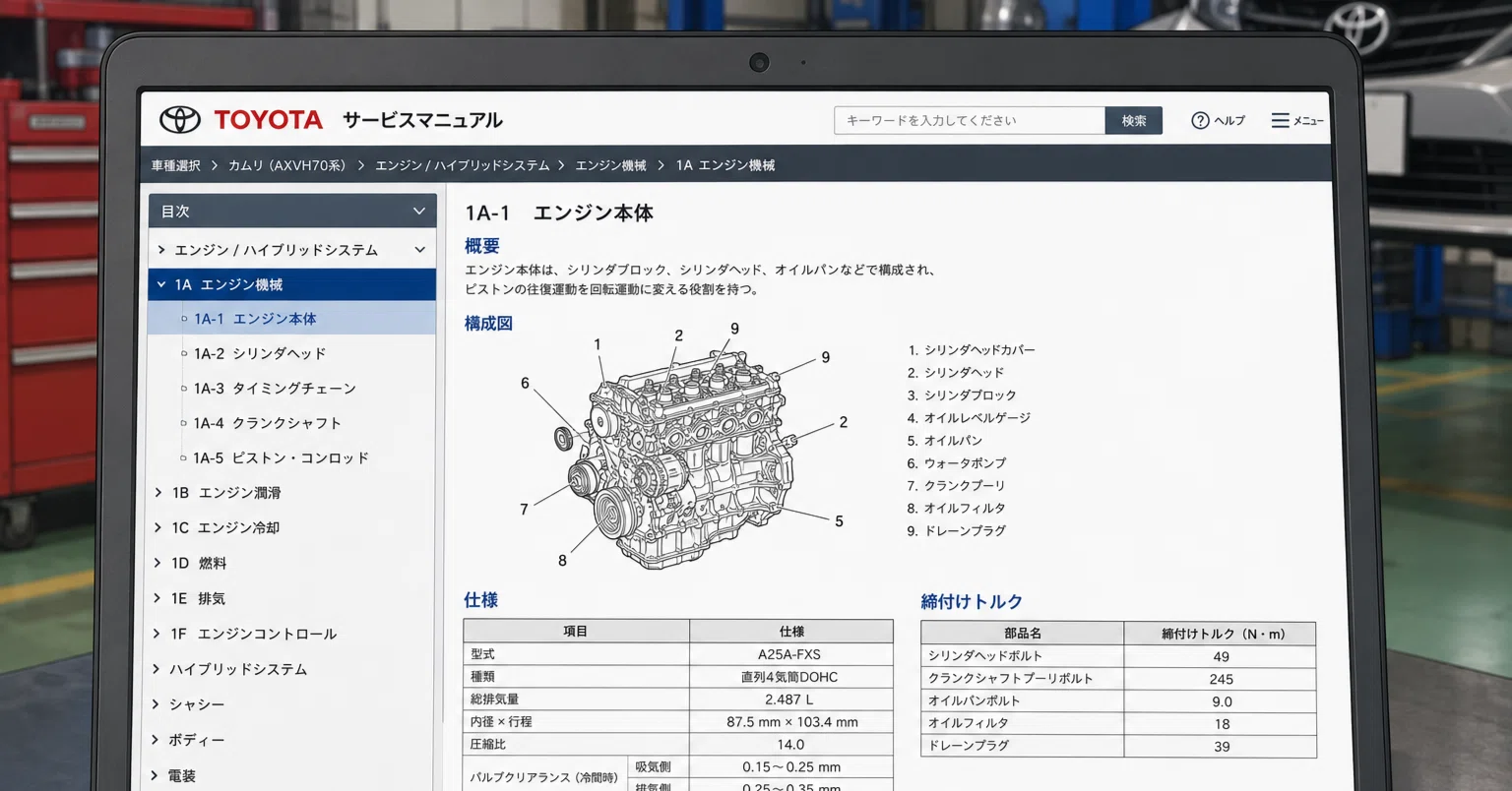Click A25A-FXS engine type value
The height and width of the screenshot is (791, 1512).
click(789, 654)
